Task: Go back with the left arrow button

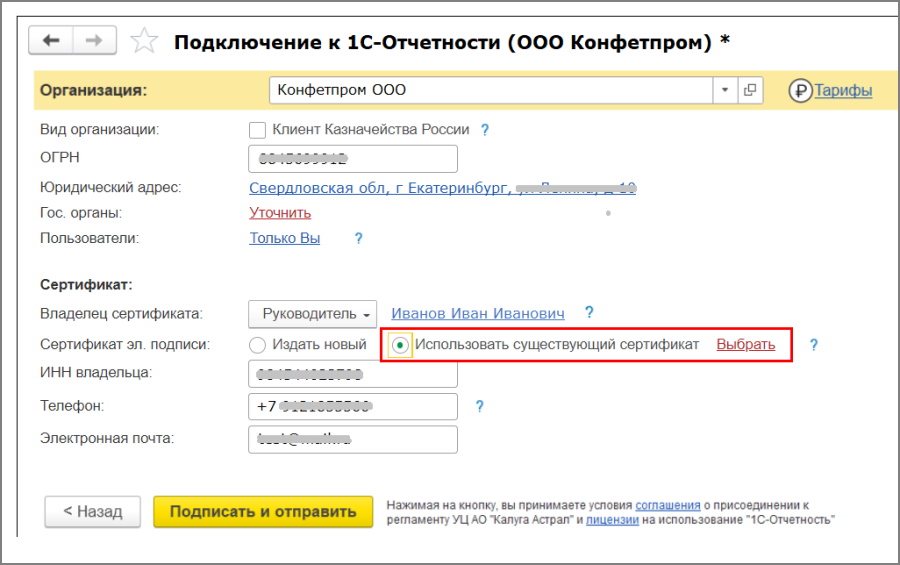Action: tap(51, 41)
